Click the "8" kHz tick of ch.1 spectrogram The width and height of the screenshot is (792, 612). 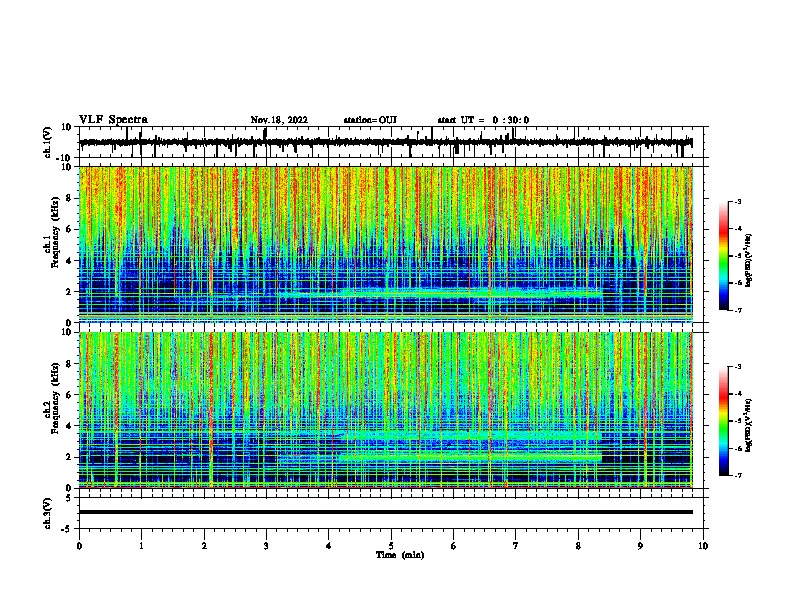pos(70,198)
